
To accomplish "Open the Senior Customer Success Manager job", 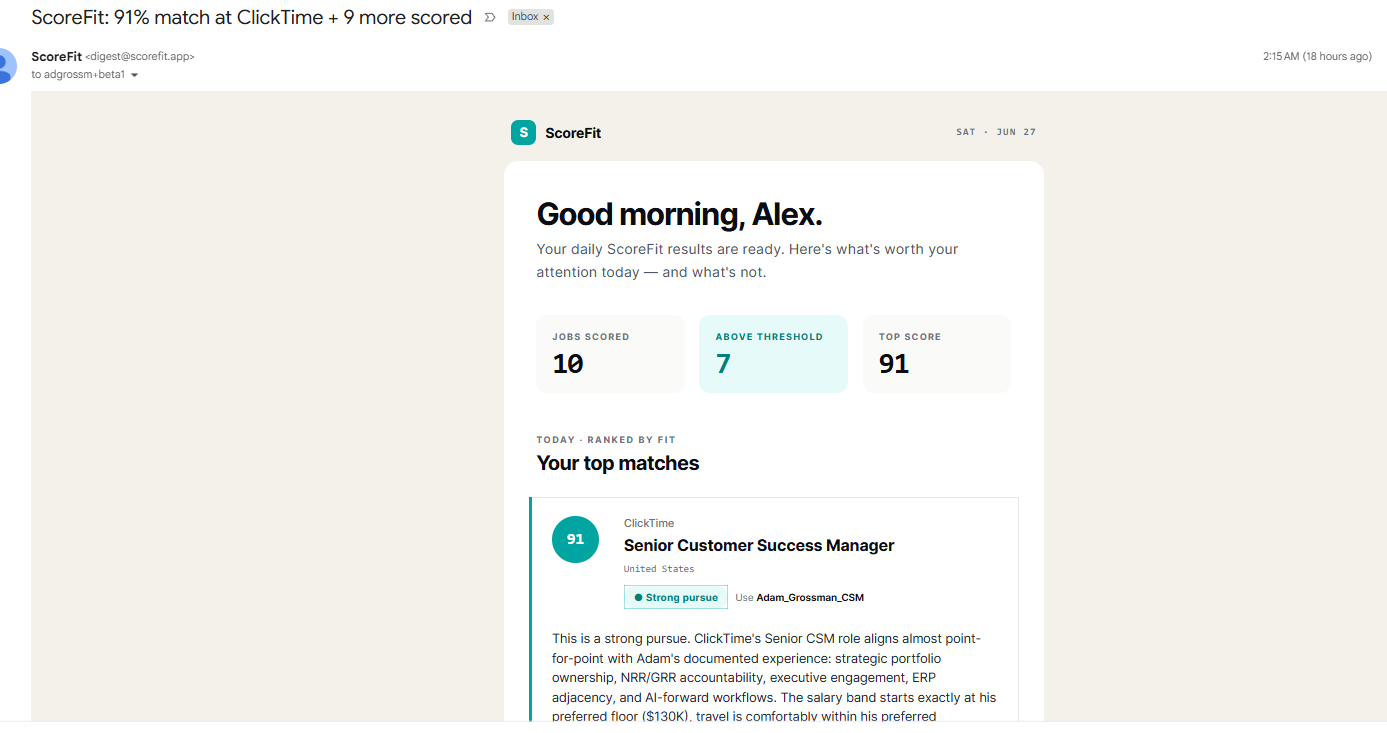I will pos(759,546).
